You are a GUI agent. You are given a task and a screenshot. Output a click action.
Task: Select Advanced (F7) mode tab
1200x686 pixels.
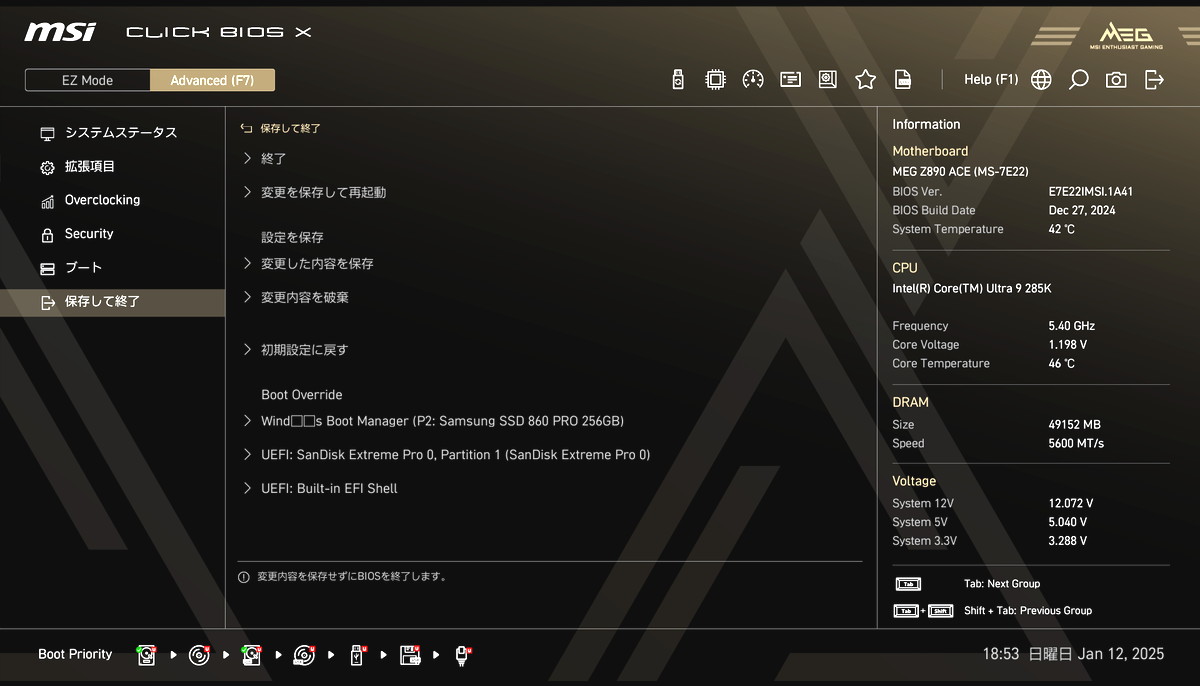point(212,80)
